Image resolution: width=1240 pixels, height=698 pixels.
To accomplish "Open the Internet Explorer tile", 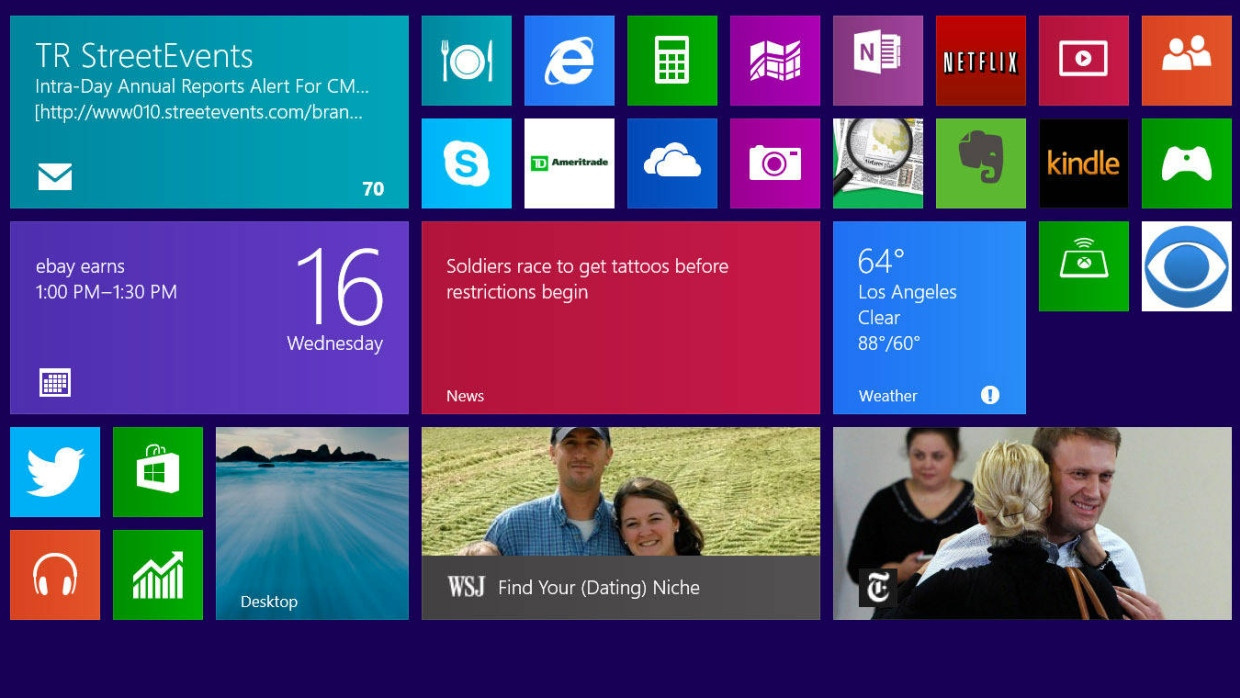I will coord(569,61).
